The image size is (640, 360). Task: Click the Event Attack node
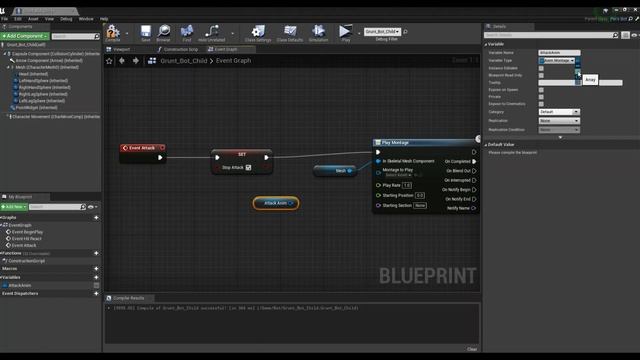pyautogui.click(x=143, y=153)
